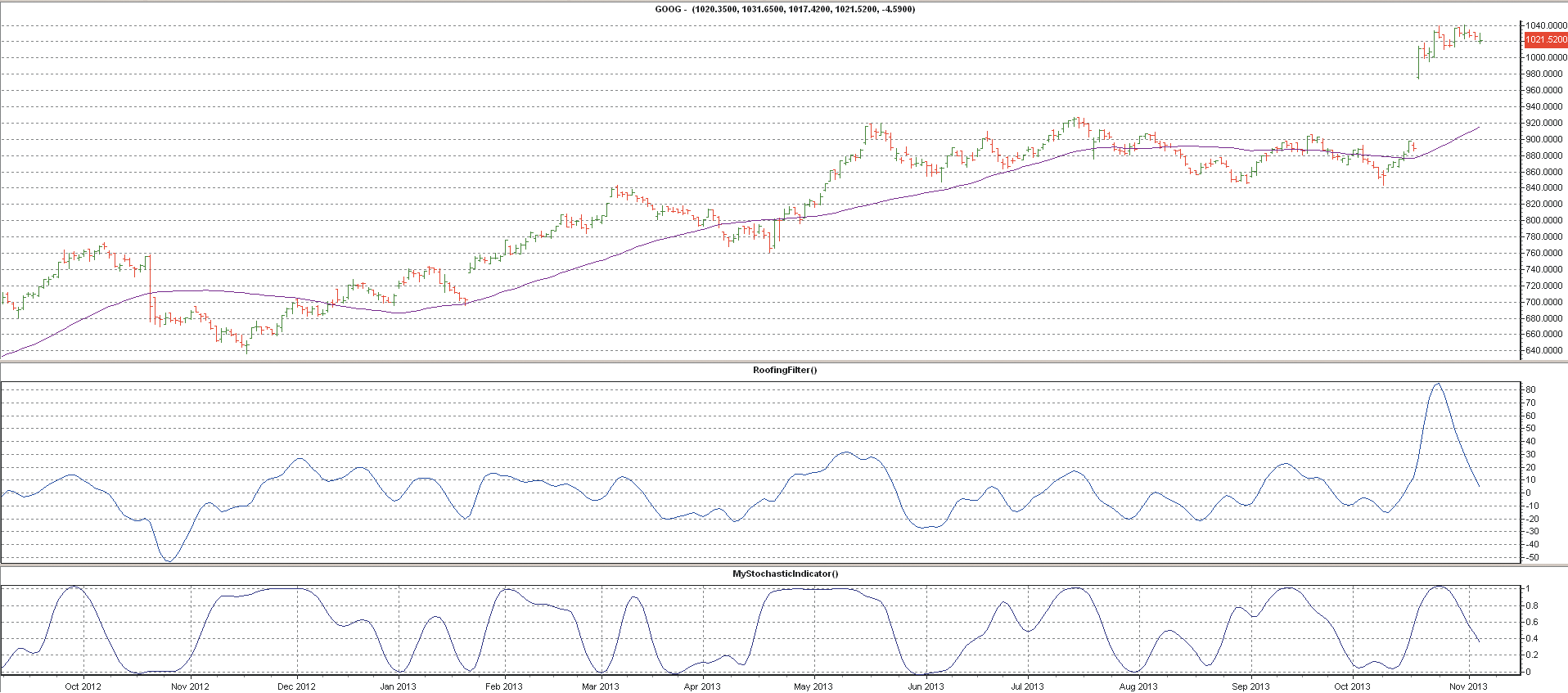Click the 940.0000 price axis label

tap(1545, 106)
